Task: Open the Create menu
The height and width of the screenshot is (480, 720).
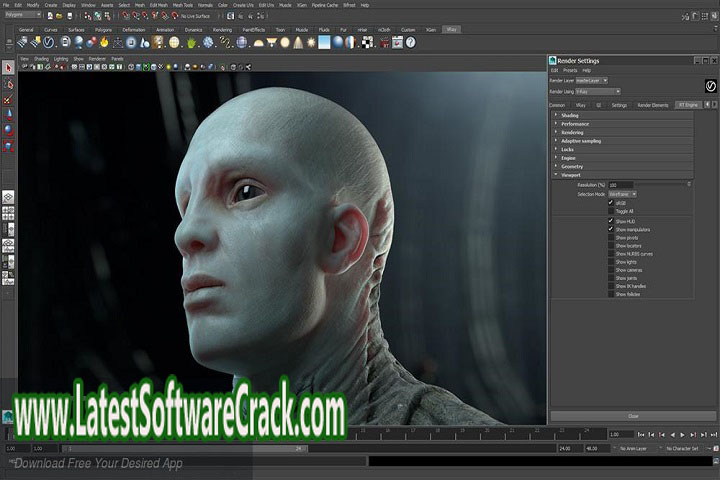Action: [51, 5]
